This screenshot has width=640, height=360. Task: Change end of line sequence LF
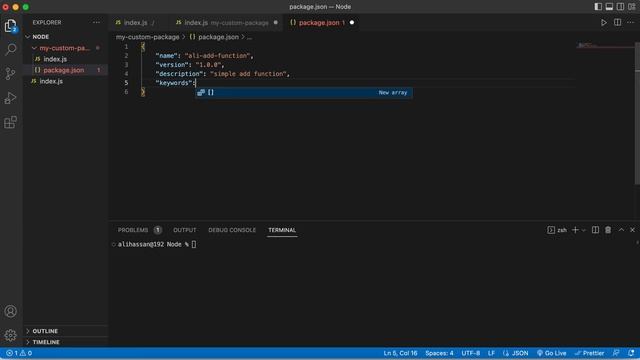point(491,353)
